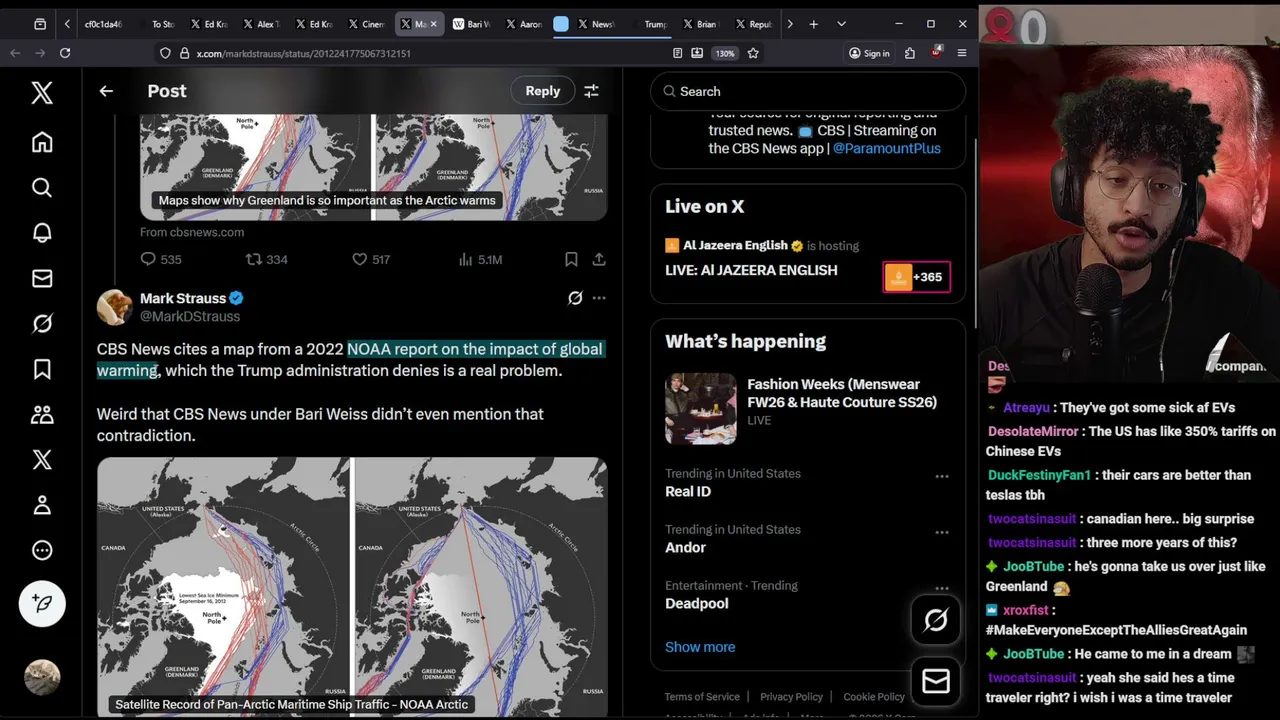The height and width of the screenshot is (720, 1280).
Task: Go to Home in X sidebar
Action: coord(42,142)
